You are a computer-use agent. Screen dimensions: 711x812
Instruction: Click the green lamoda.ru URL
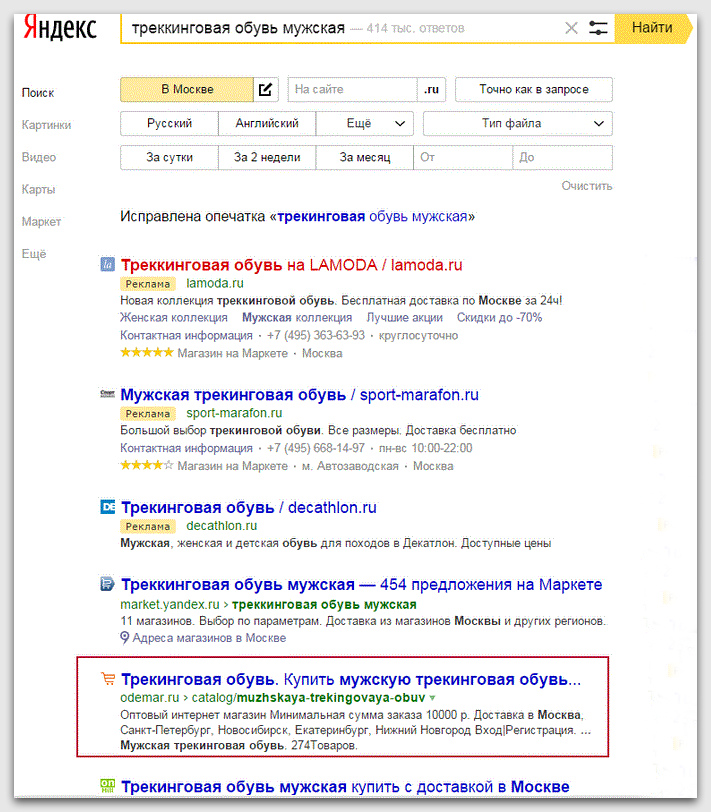(x=215, y=283)
